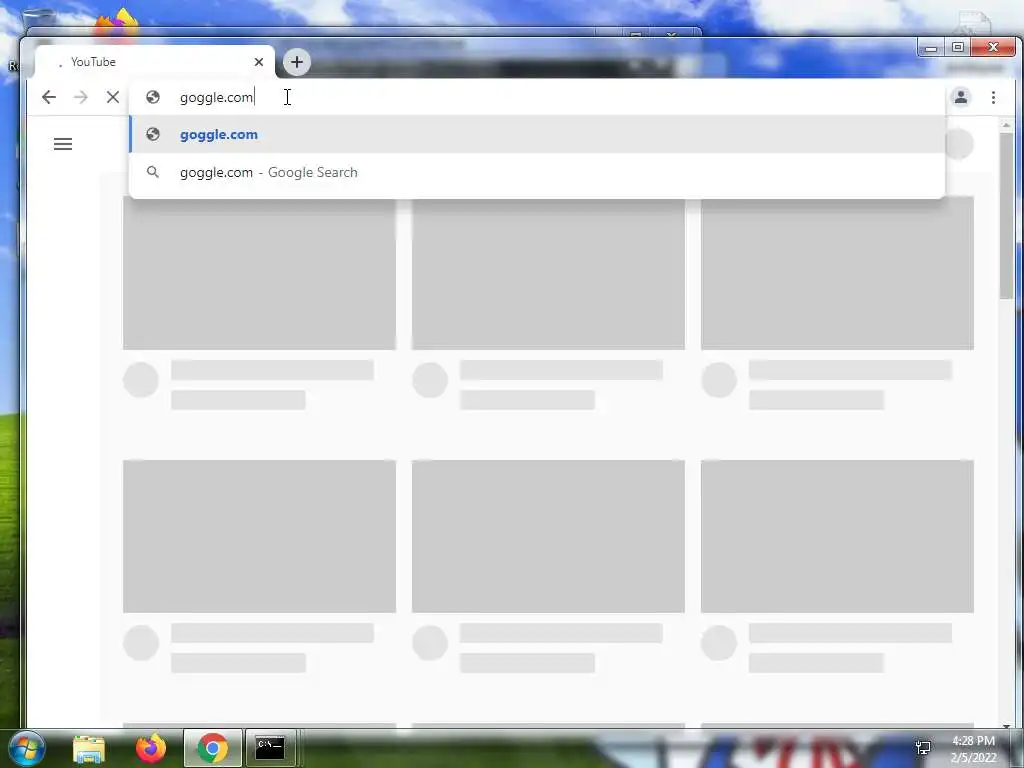This screenshot has height=768, width=1024.
Task: Click the network tray icon
Action: [923, 748]
